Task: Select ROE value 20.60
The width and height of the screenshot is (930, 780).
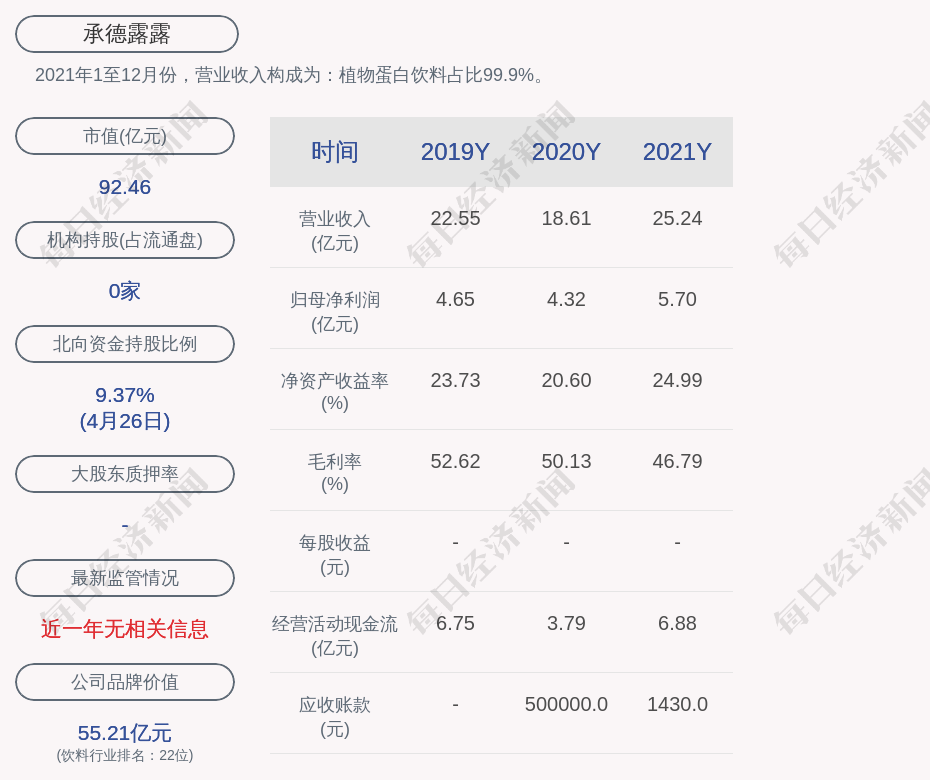Action: 566,380
